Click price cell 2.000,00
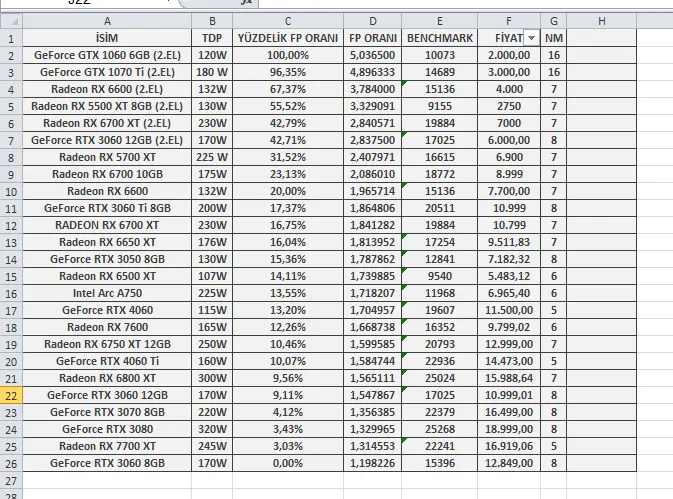Image resolution: width=673 pixels, height=499 pixels. pyautogui.click(x=509, y=55)
